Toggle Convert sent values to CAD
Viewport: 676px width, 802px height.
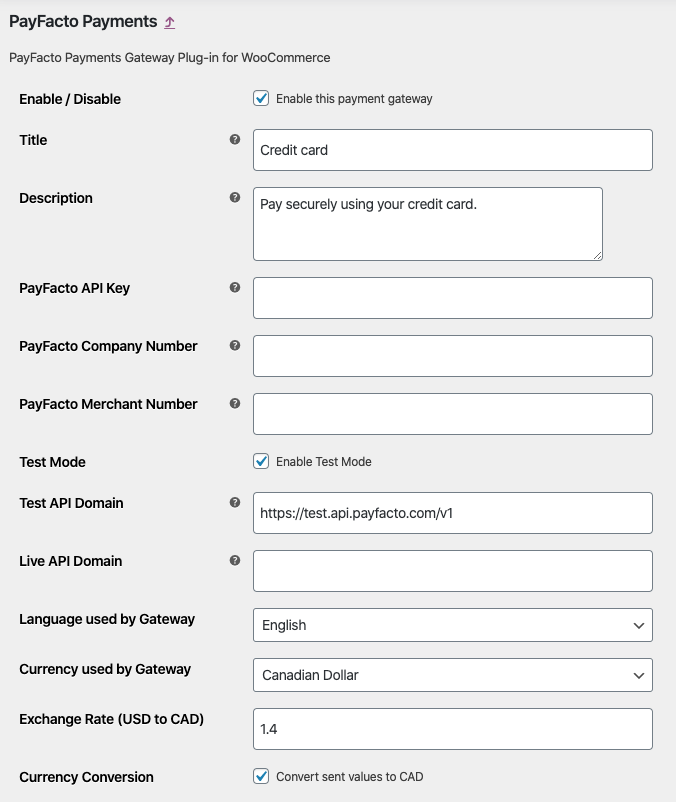(x=261, y=777)
